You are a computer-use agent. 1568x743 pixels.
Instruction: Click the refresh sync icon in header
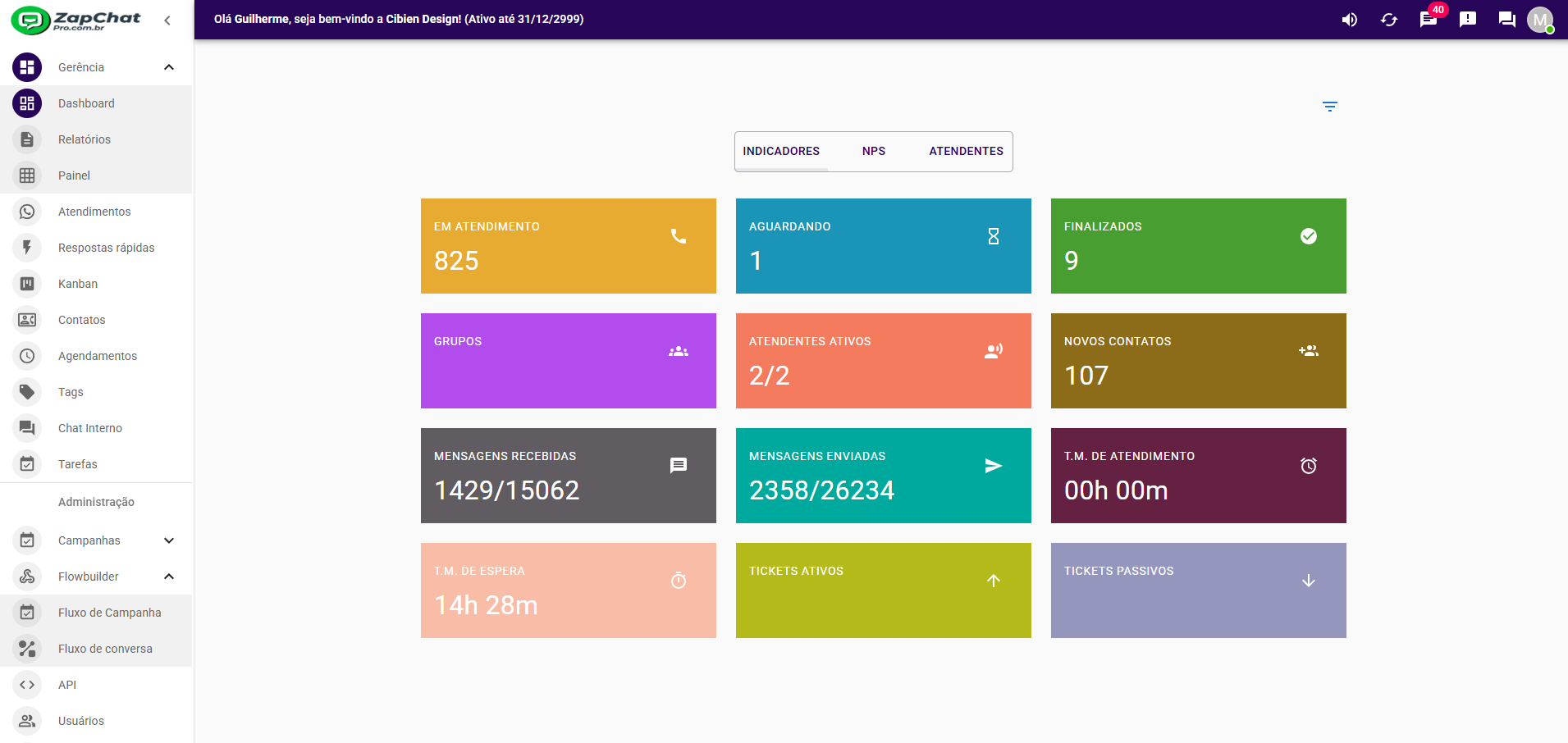[1388, 20]
